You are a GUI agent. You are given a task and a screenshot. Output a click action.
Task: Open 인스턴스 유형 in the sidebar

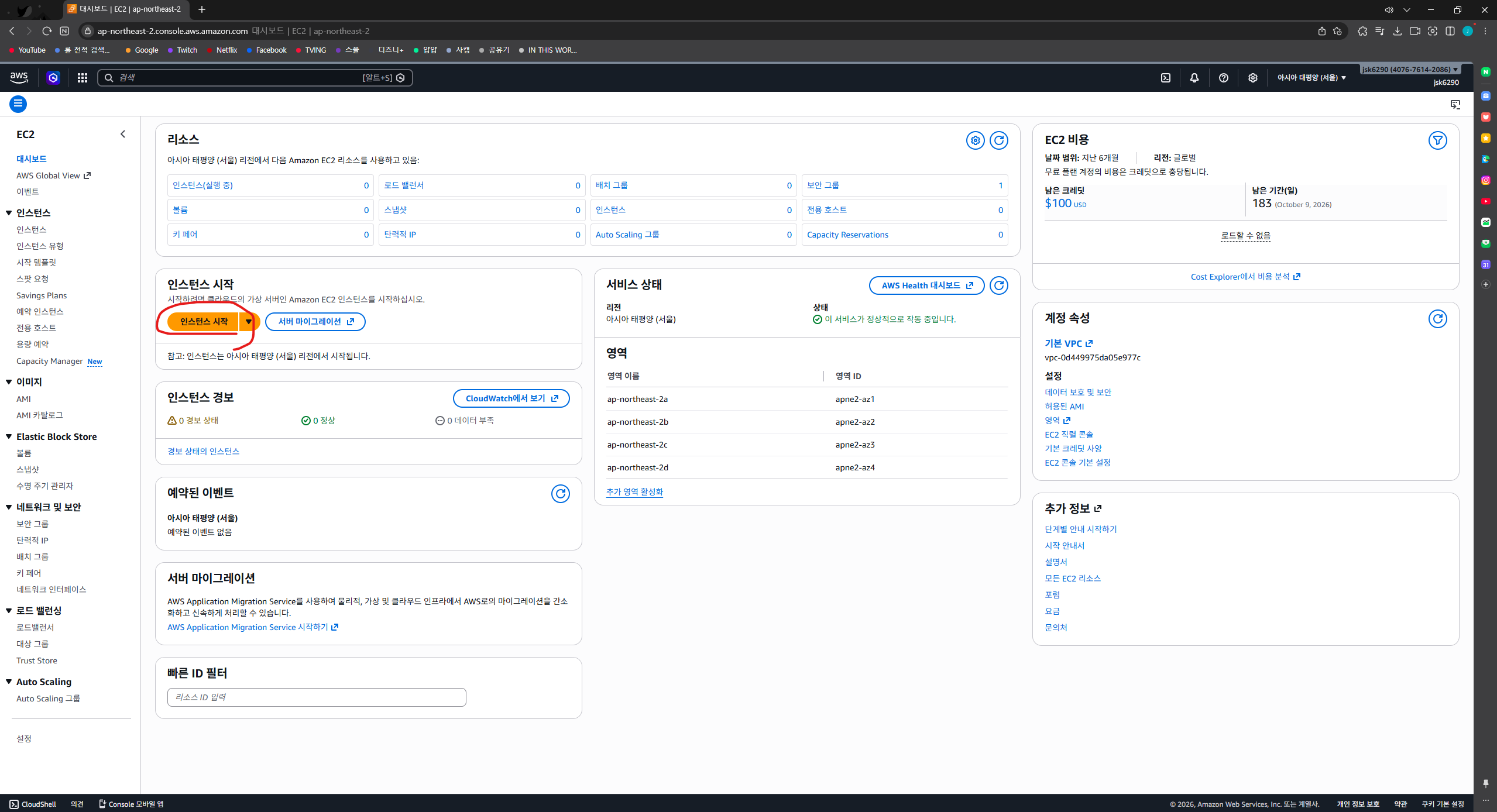click(x=40, y=246)
